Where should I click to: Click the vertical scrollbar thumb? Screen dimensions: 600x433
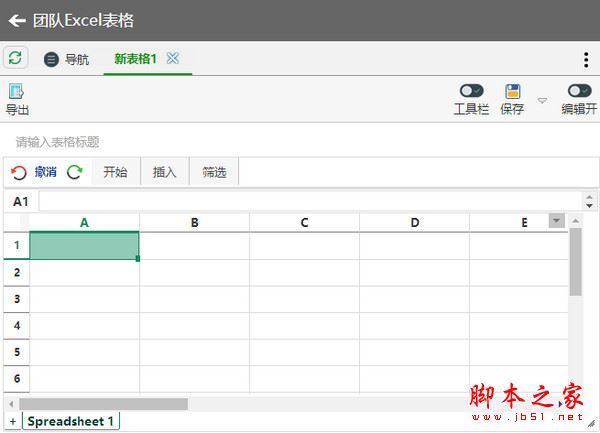coord(576,262)
